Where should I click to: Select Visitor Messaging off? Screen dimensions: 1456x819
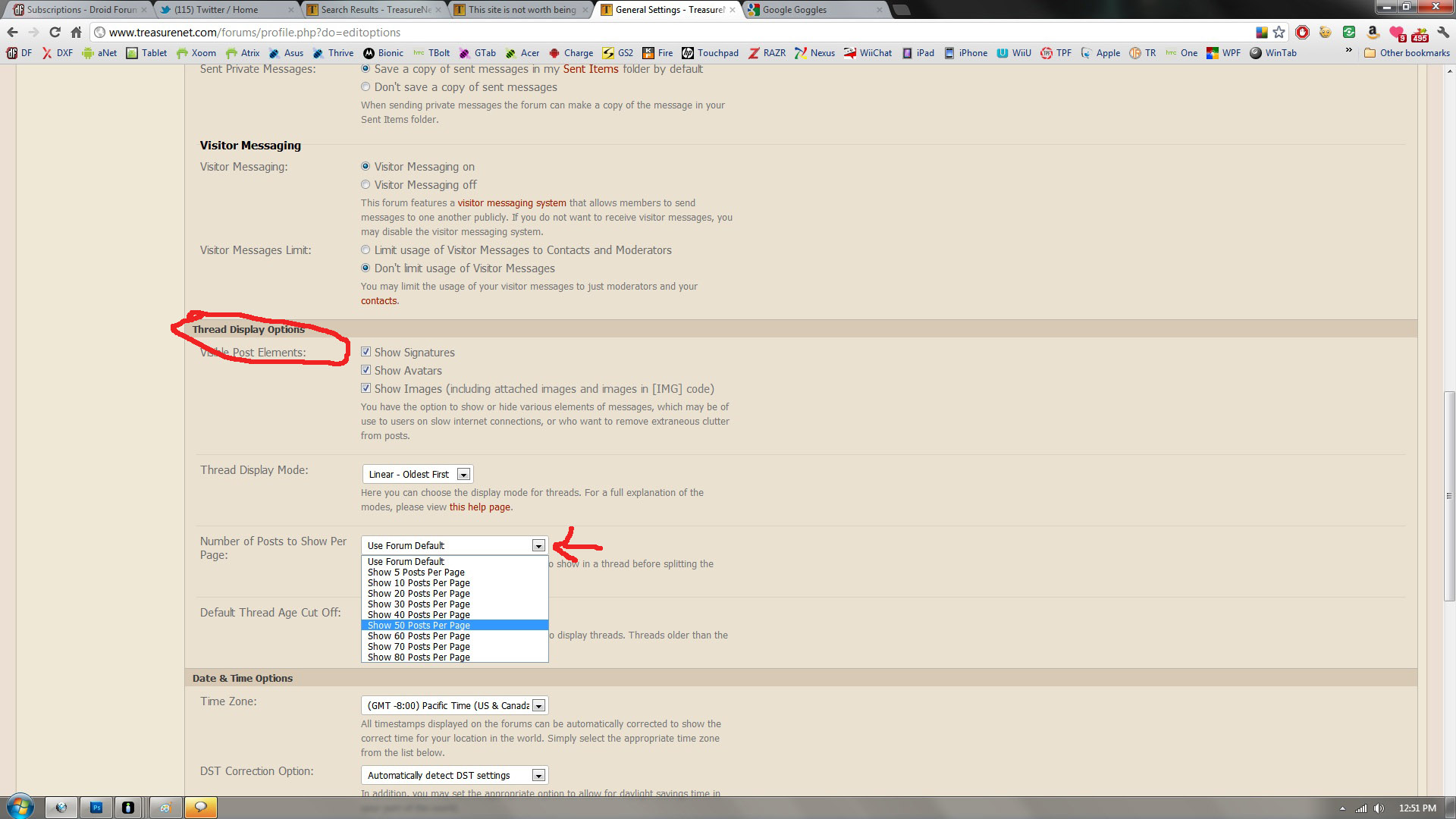point(366,184)
